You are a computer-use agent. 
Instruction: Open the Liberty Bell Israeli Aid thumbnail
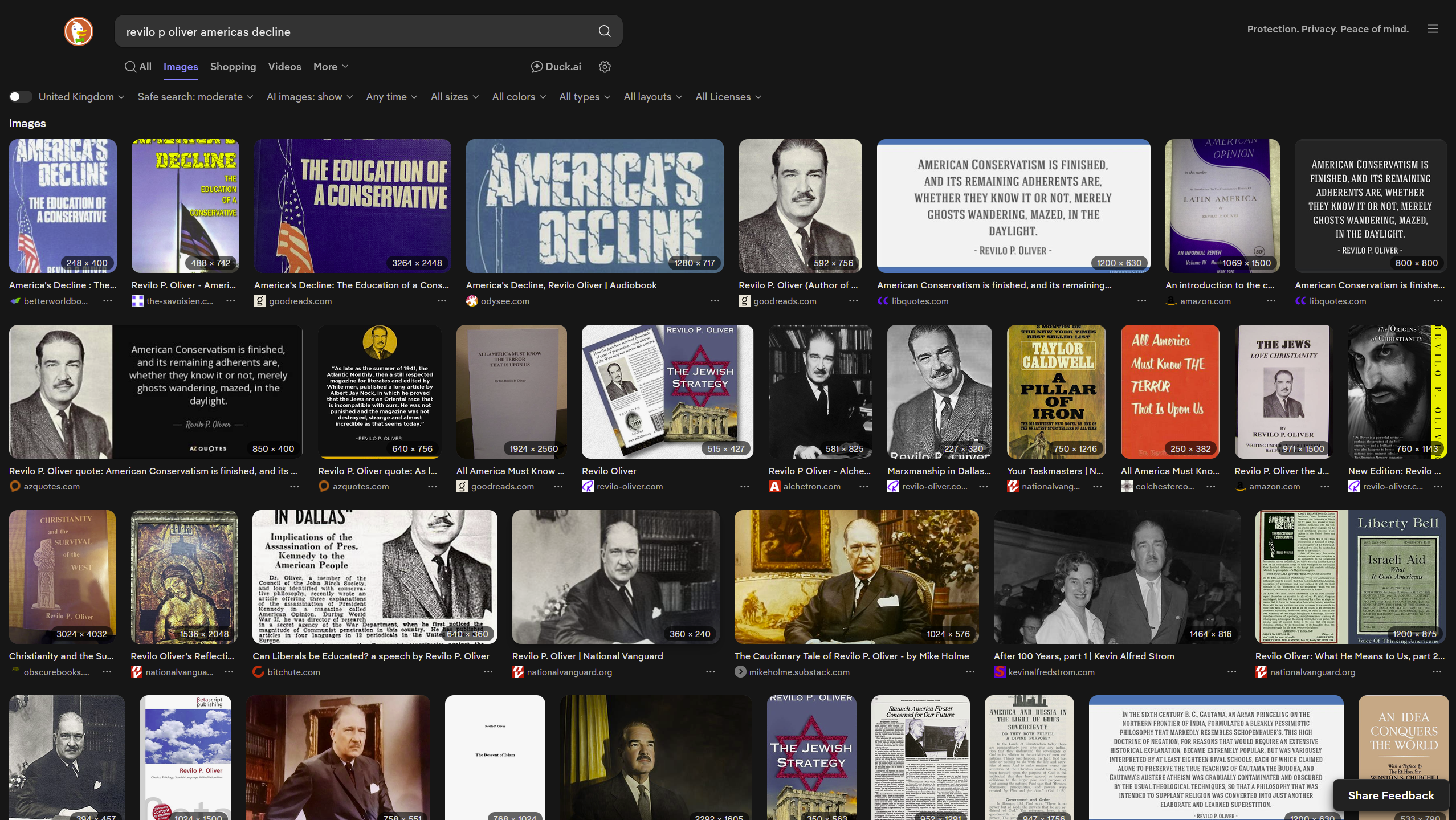point(1351,577)
